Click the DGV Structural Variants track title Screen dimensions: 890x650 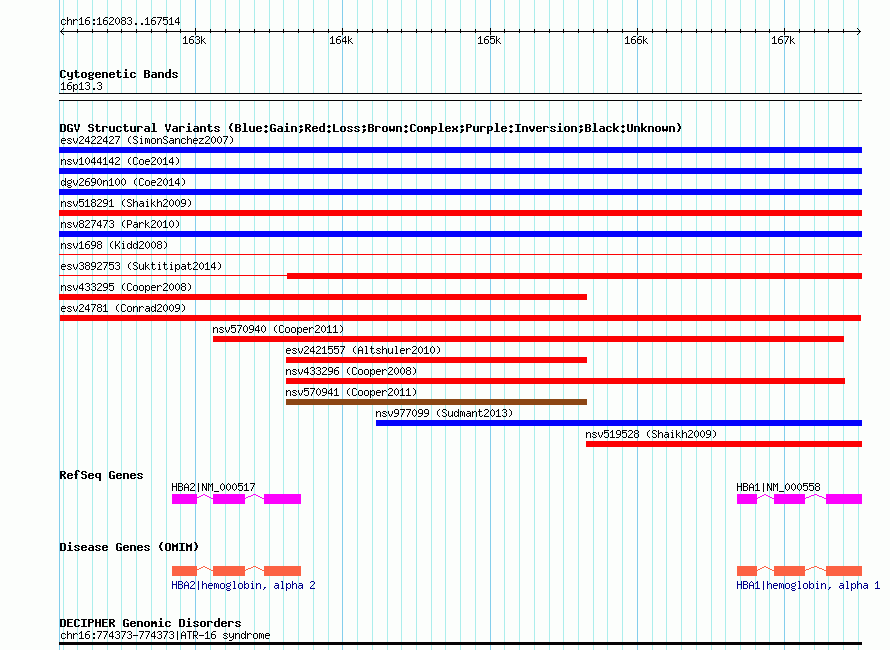pos(371,128)
